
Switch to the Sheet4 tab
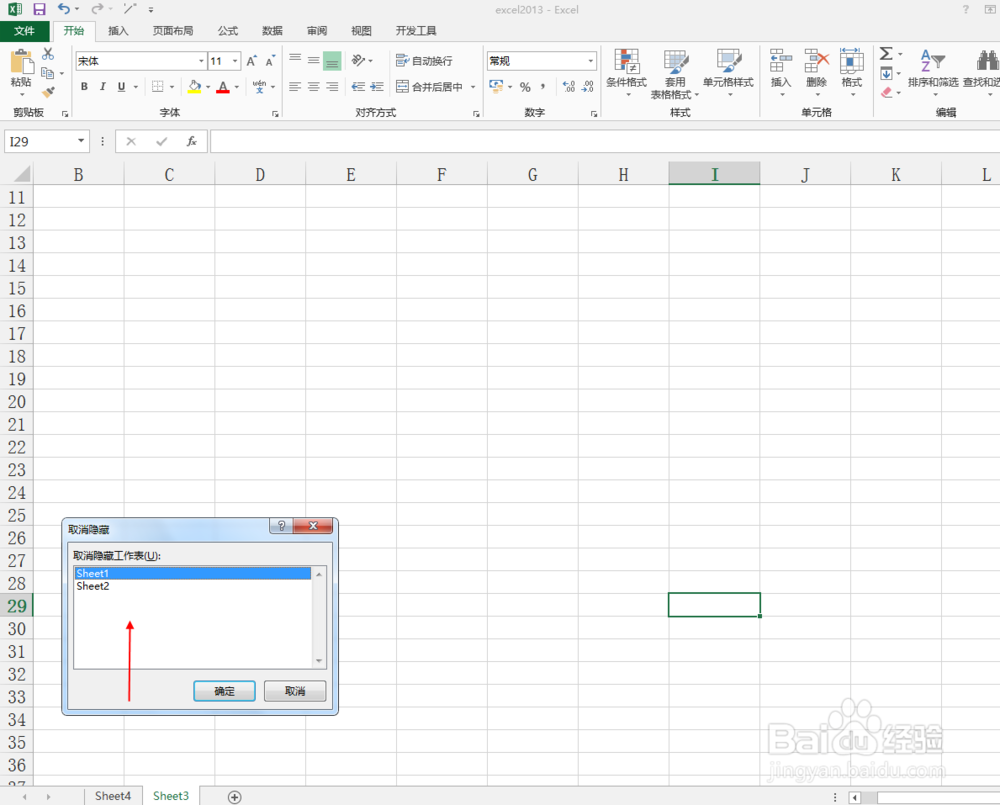(112, 795)
